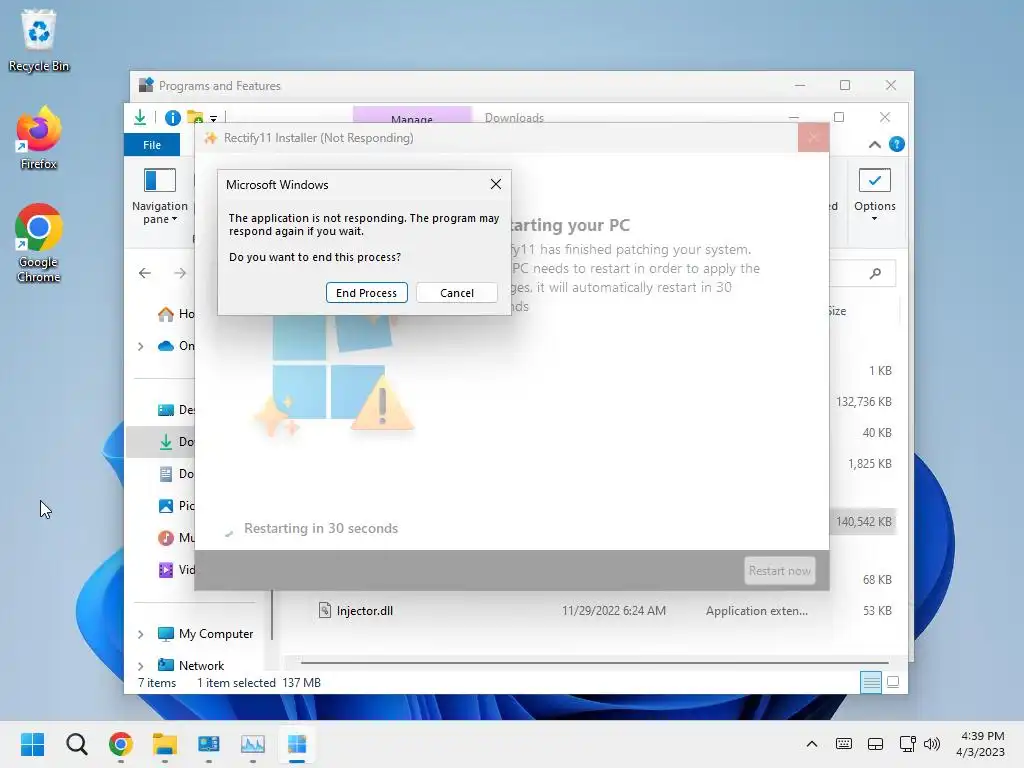Open the File tab in Explorer
This screenshot has height=768, width=1024.
[x=152, y=145]
